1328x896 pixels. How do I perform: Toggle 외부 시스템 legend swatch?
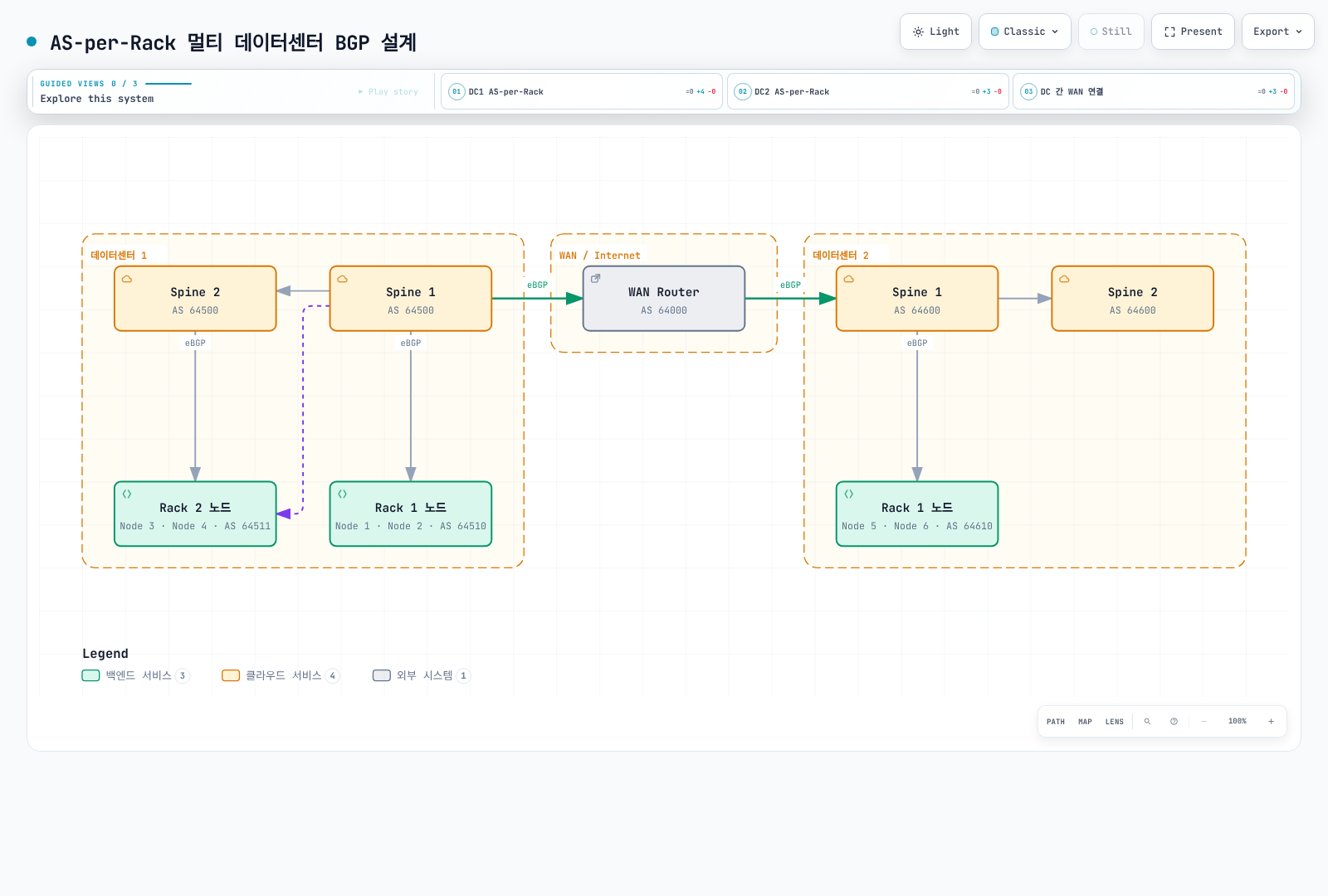point(382,675)
